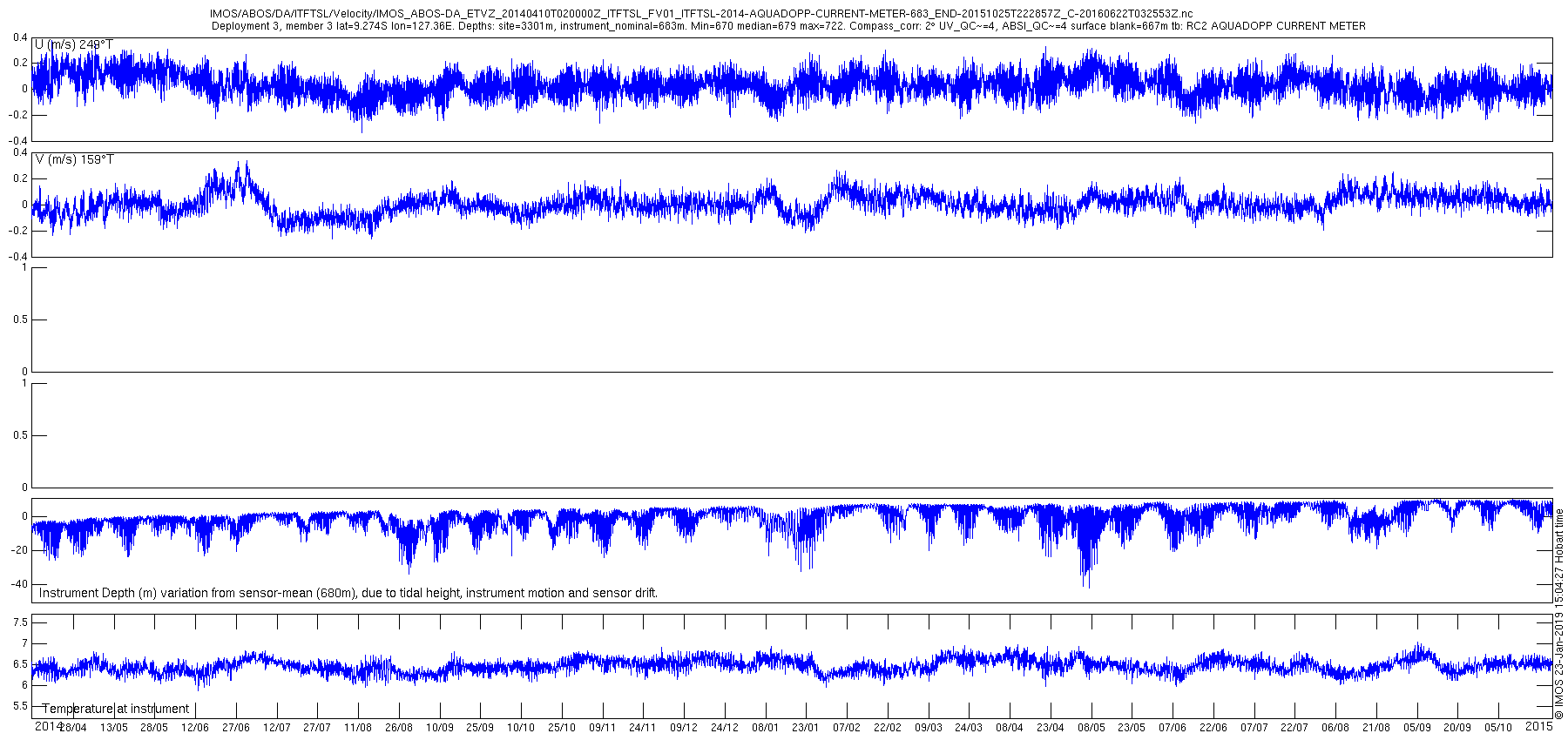Select the 6.5 temperature axis value
Viewport: 1568px width, 740px height.
pyautogui.click(x=20, y=664)
